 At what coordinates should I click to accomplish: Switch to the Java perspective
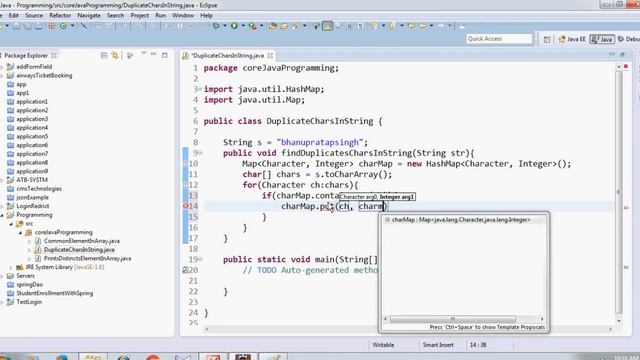(x=602, y=39)
